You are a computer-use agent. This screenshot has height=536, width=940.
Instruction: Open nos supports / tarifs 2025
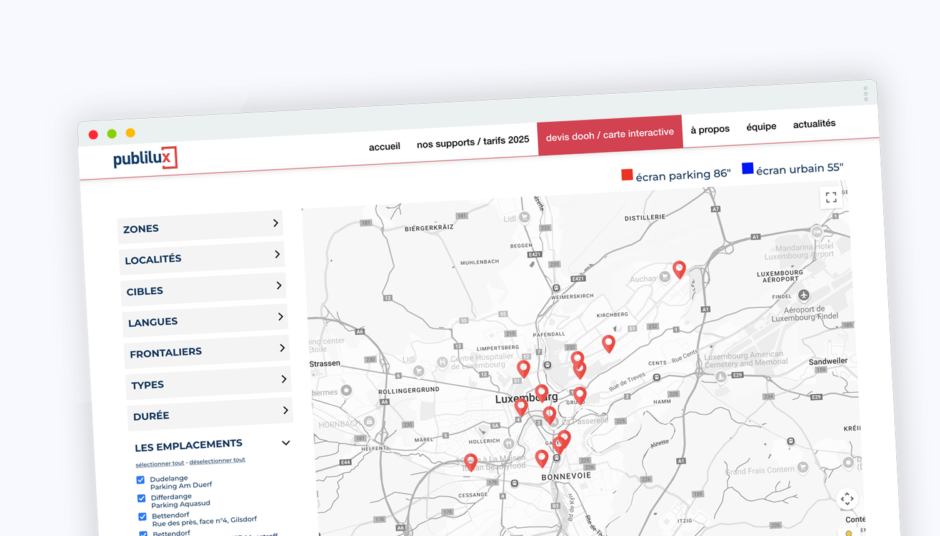point(472,142)
